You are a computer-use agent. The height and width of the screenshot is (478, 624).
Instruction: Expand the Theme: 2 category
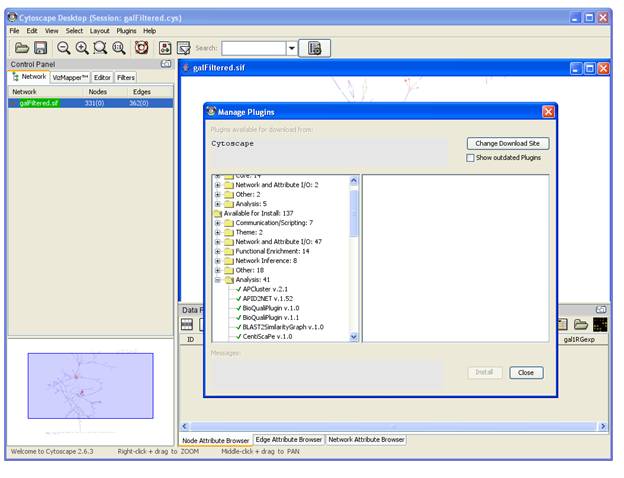[x=217, y=232]
